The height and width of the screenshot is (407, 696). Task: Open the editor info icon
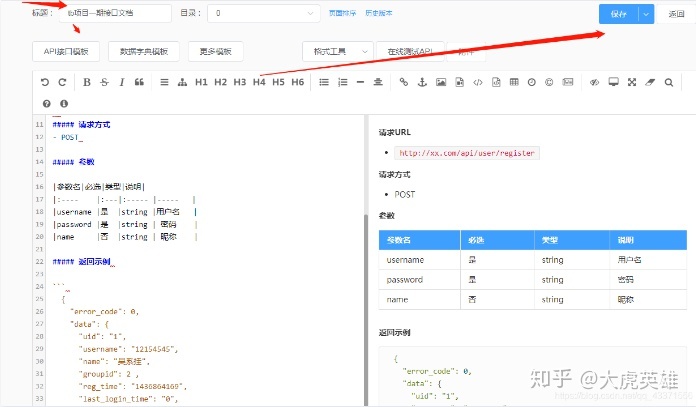click(64, 103)
